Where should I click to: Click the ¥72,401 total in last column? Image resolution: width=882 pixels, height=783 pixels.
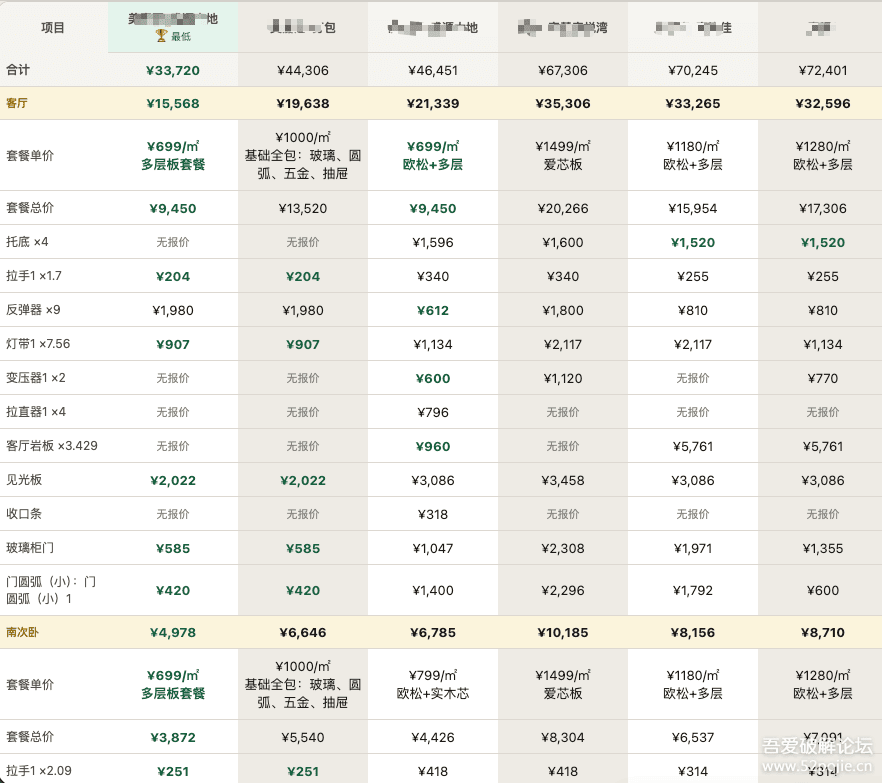pyautogui.click(x=822, y=70)
